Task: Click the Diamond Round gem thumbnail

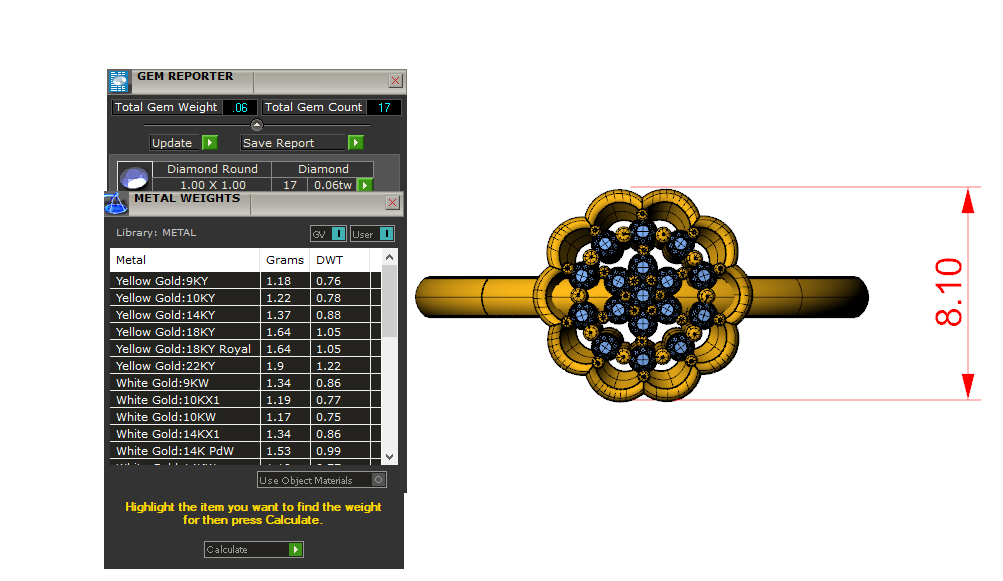Action: 134,178
